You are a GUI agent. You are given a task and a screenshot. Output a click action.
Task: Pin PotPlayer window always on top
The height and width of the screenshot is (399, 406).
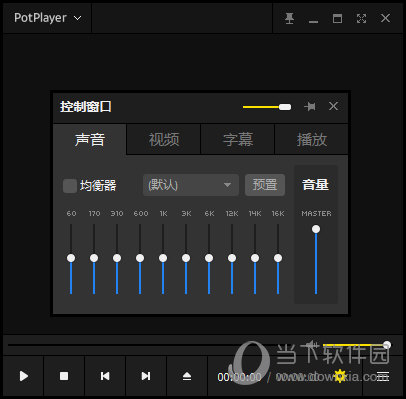[x=289, y=18]
